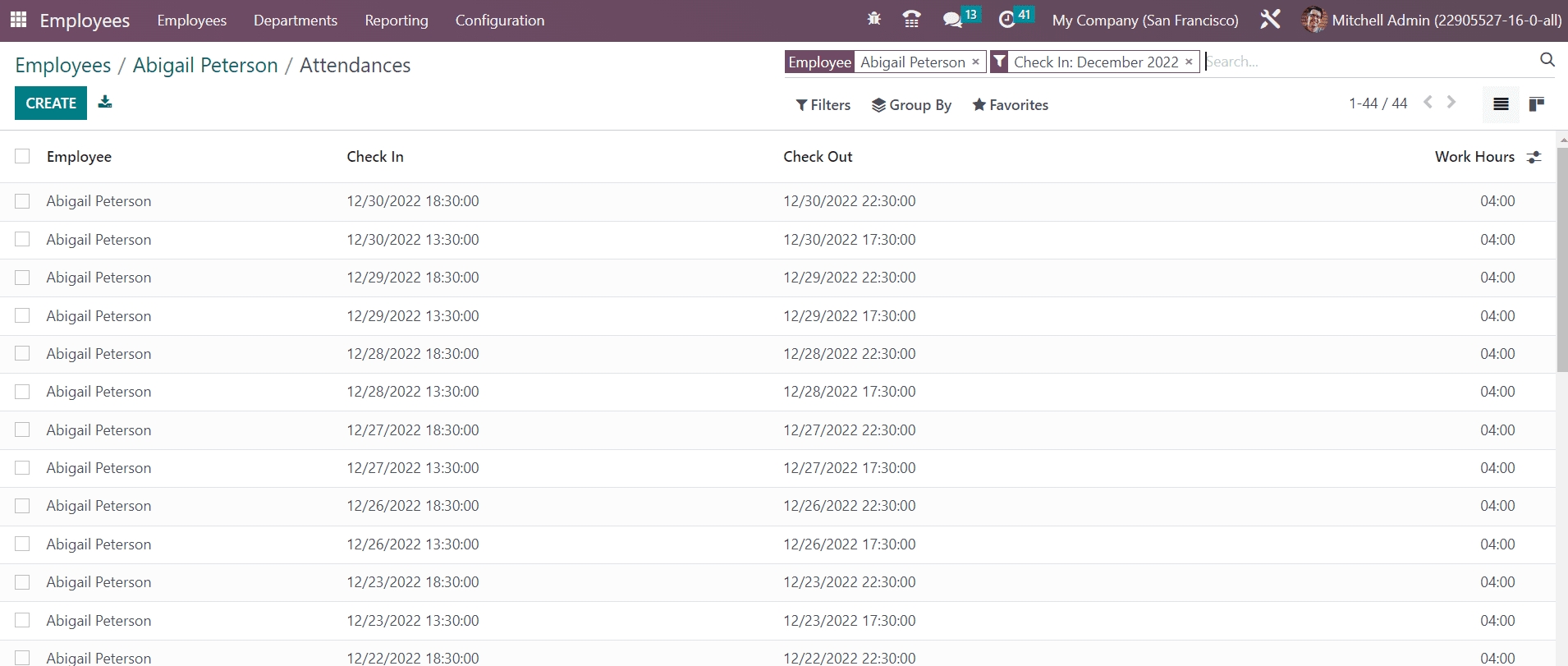1568x666 pixels.
Task: Open the Favorites dropdown
Action: 1010,105
